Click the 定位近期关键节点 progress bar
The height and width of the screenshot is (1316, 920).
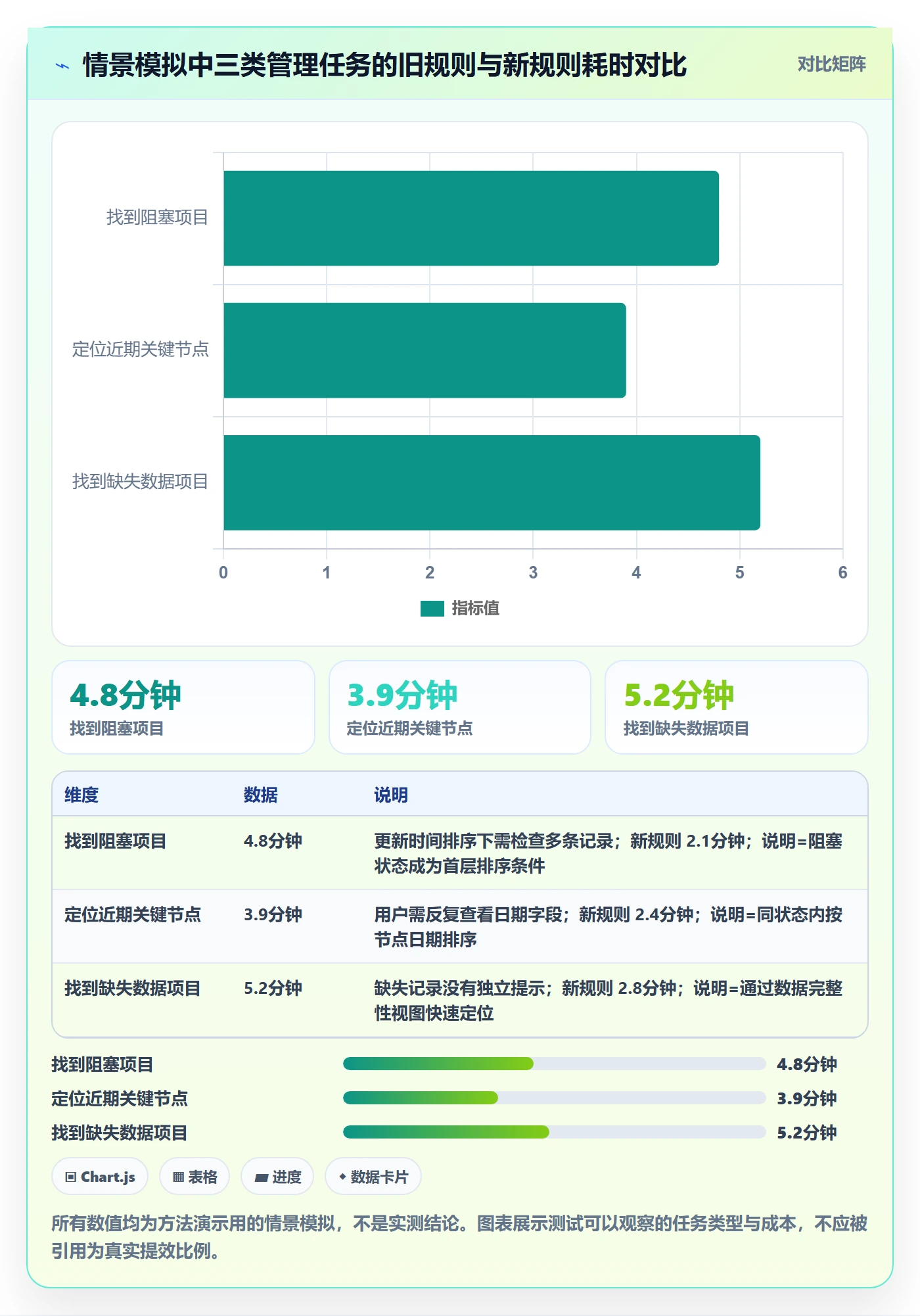[555, 1098]
